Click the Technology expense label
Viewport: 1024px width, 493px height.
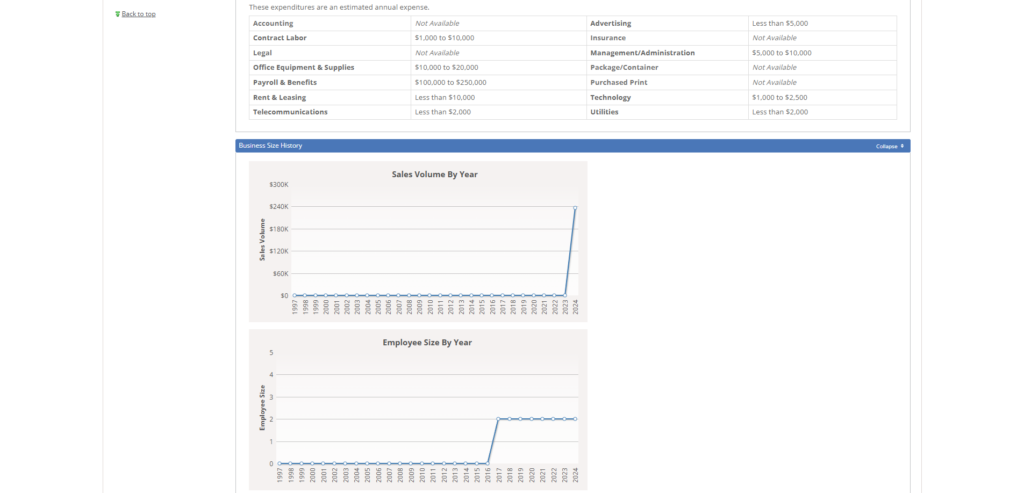[610, 97]
